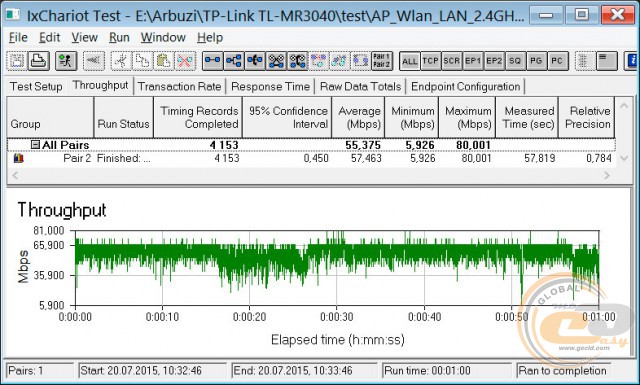Click the 'Run time: 00:01:00' status field
The width and height of the screenshot is (640, 385).
point(447,371)
